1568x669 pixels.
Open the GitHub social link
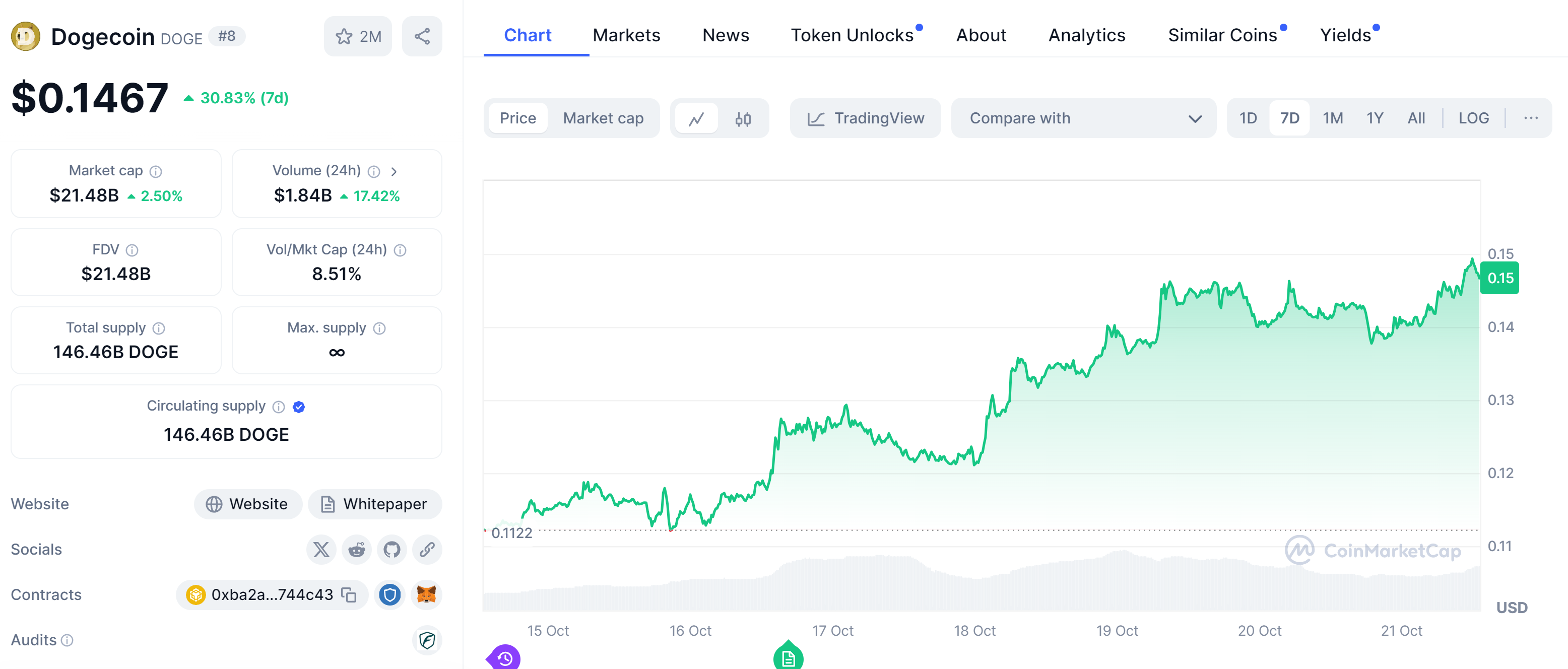point(391,550)
